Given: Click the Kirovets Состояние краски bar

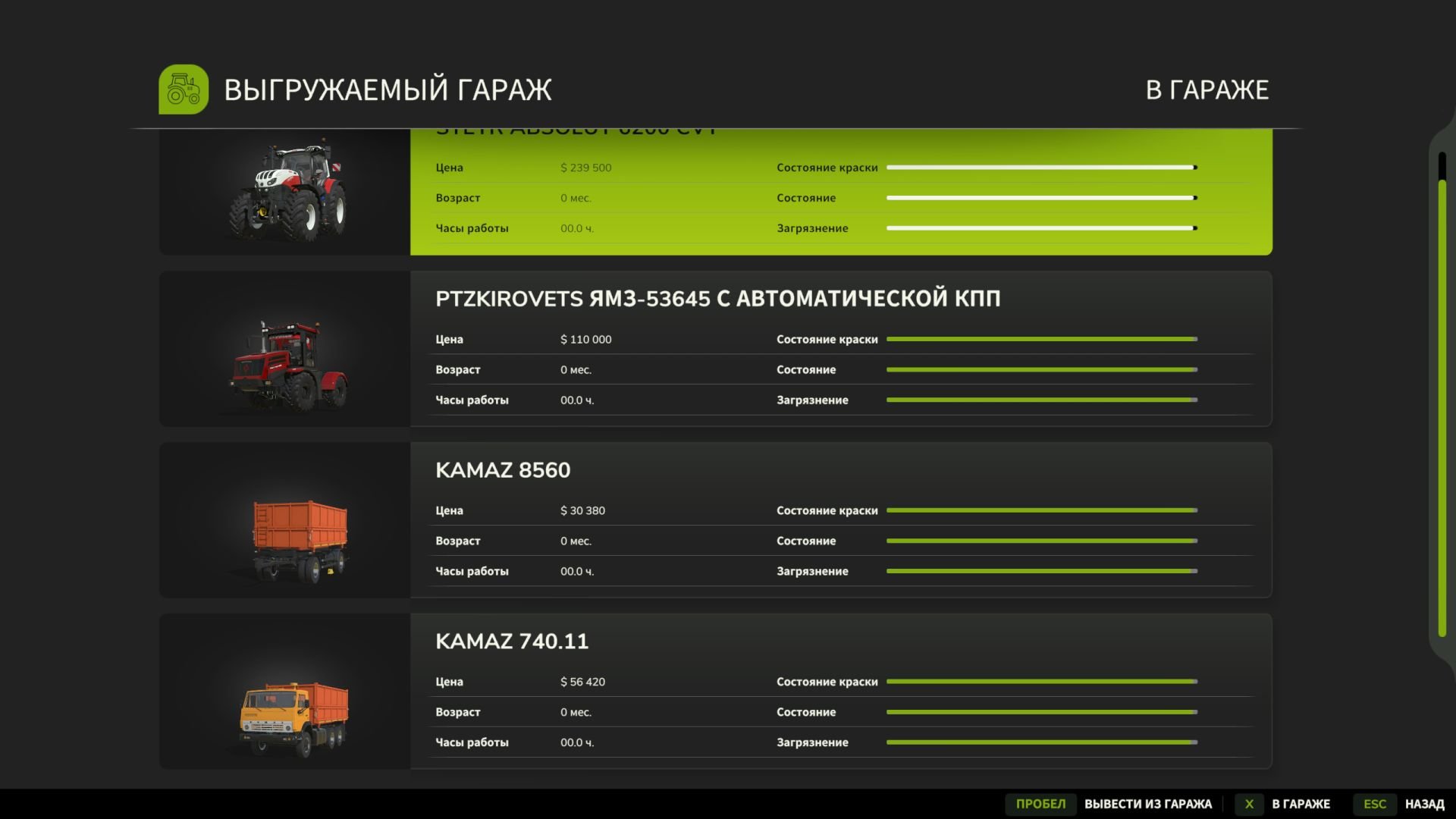Looking at the screenshot, I should (x=1042, y=339).
